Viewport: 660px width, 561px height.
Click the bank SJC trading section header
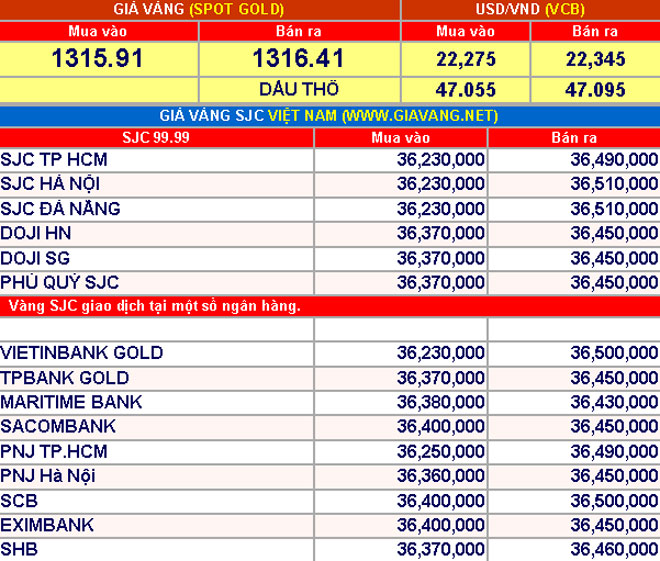[x=154, y=305]
